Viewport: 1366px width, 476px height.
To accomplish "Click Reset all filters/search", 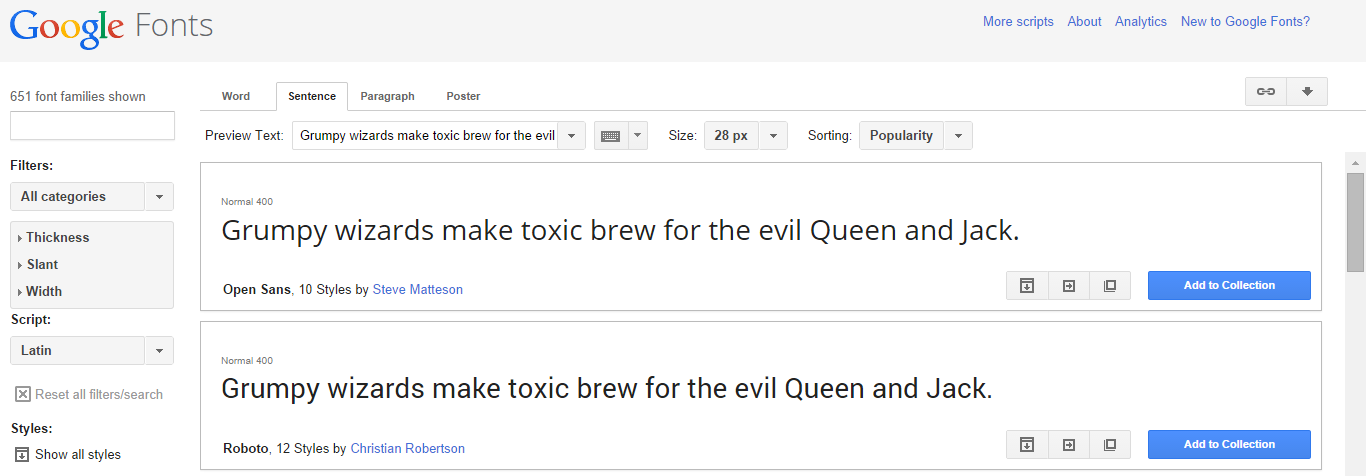I will pyautogui.click(x=99, y=394).
